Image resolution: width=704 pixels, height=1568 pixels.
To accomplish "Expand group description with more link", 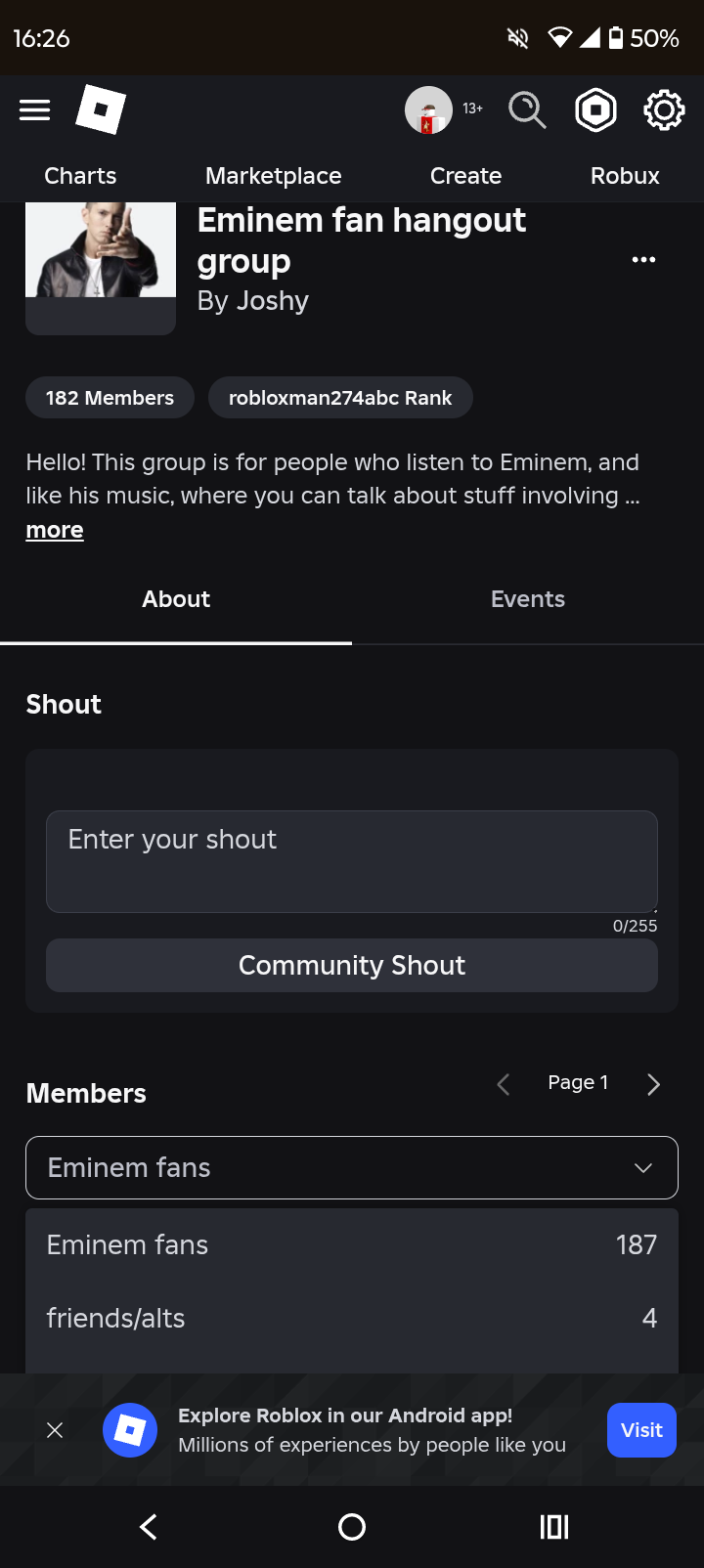I will [55, 530].
